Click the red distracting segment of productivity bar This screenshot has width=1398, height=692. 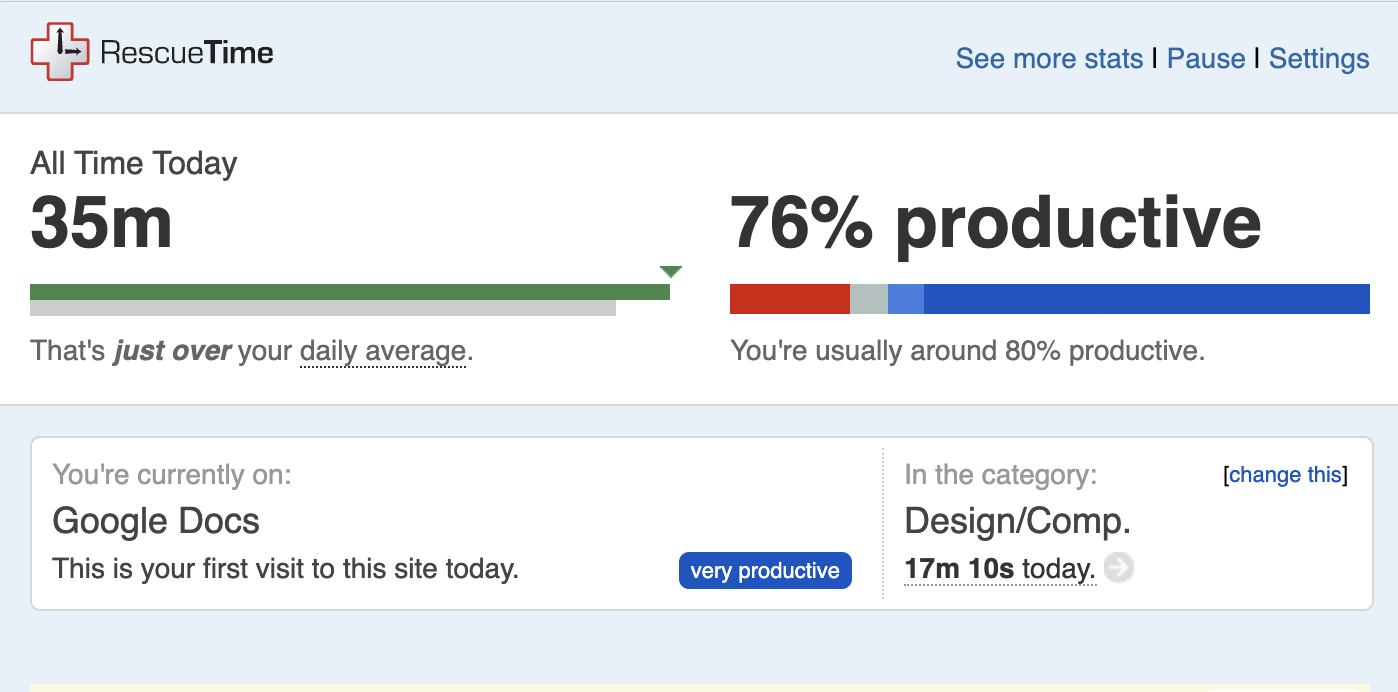[x=790, y=299]
